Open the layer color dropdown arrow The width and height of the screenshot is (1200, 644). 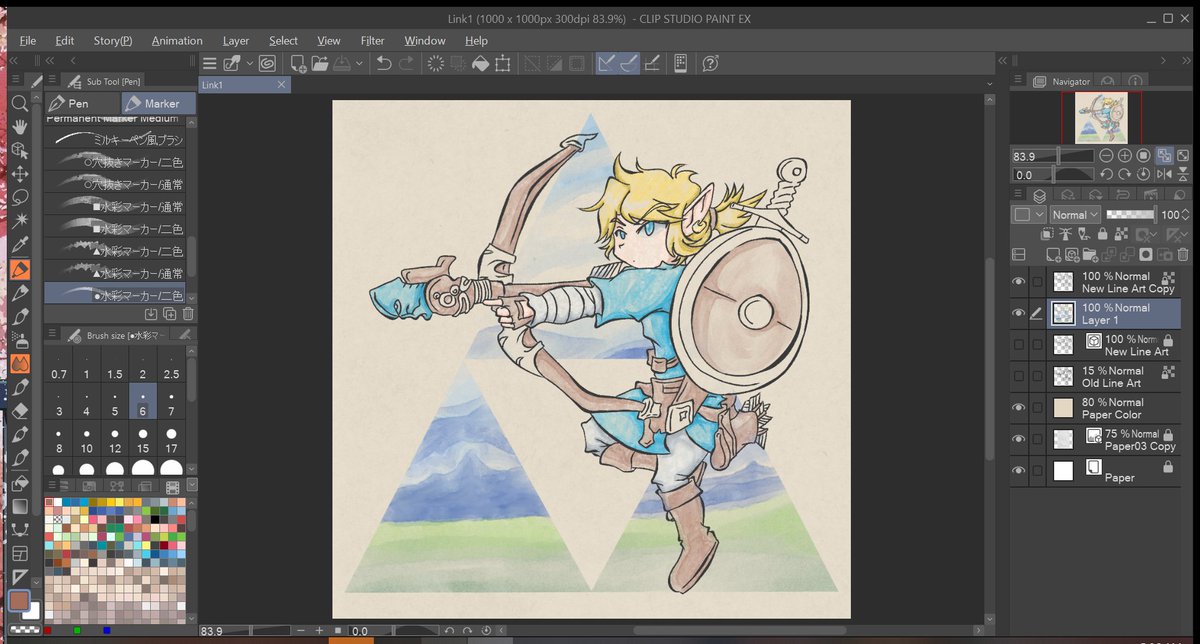tap(1040, 214)
